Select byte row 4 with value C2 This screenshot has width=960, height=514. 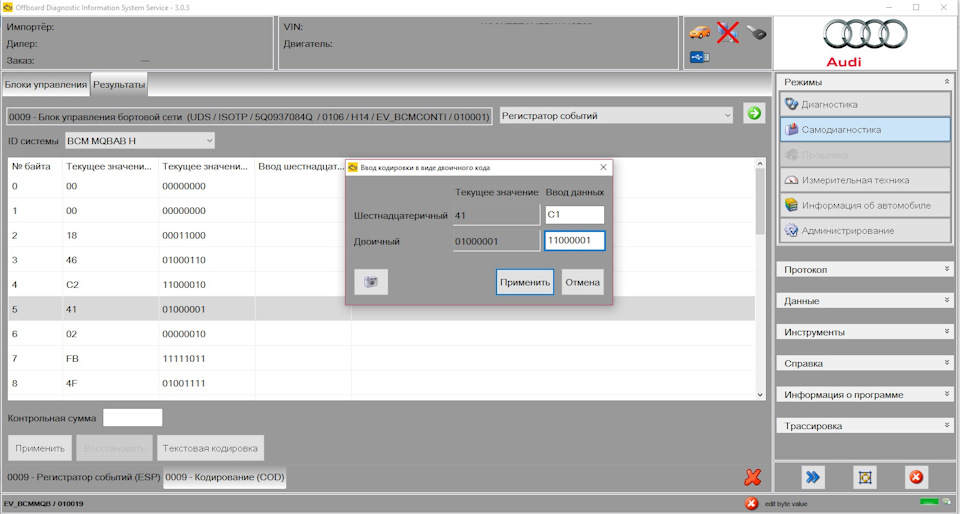tap(381, 285)
